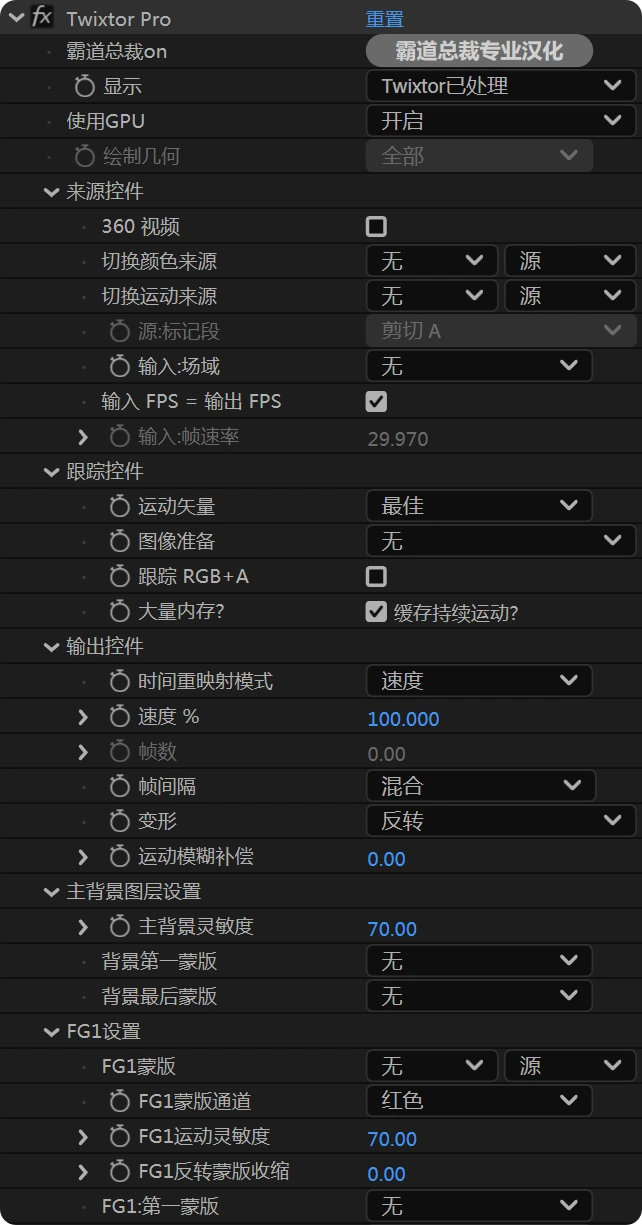
Task: Expand the 主背景灵敏度 property
Action: (83, 926)
